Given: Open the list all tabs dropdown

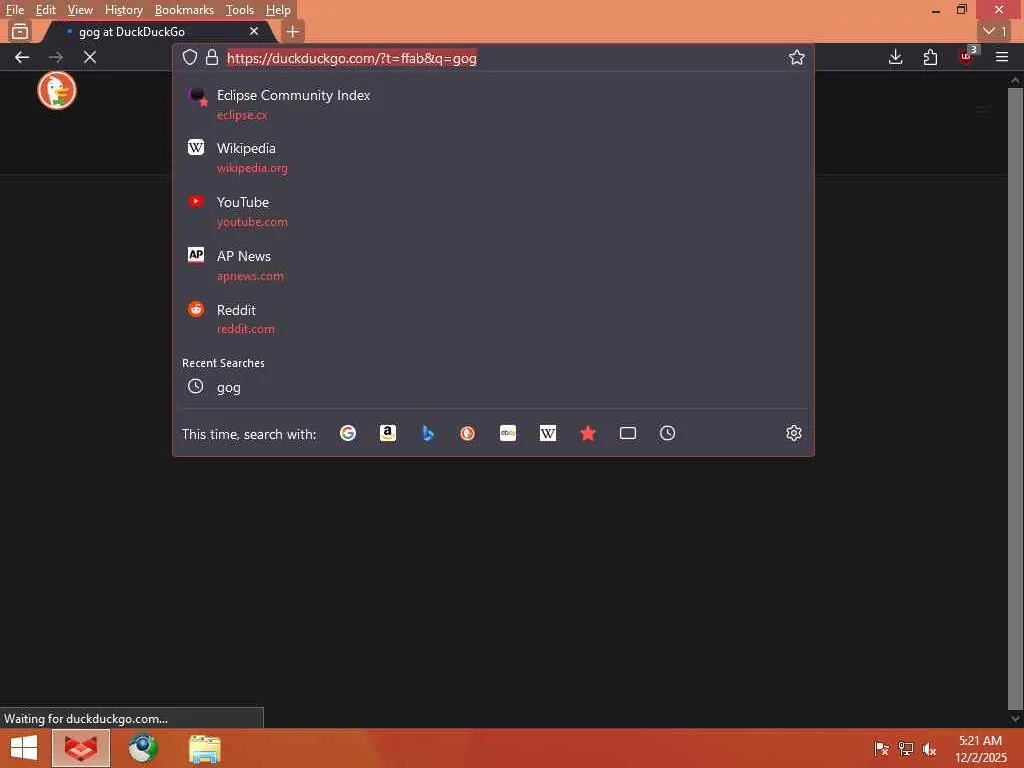Looking at the screenshot, I should point(995,31).
